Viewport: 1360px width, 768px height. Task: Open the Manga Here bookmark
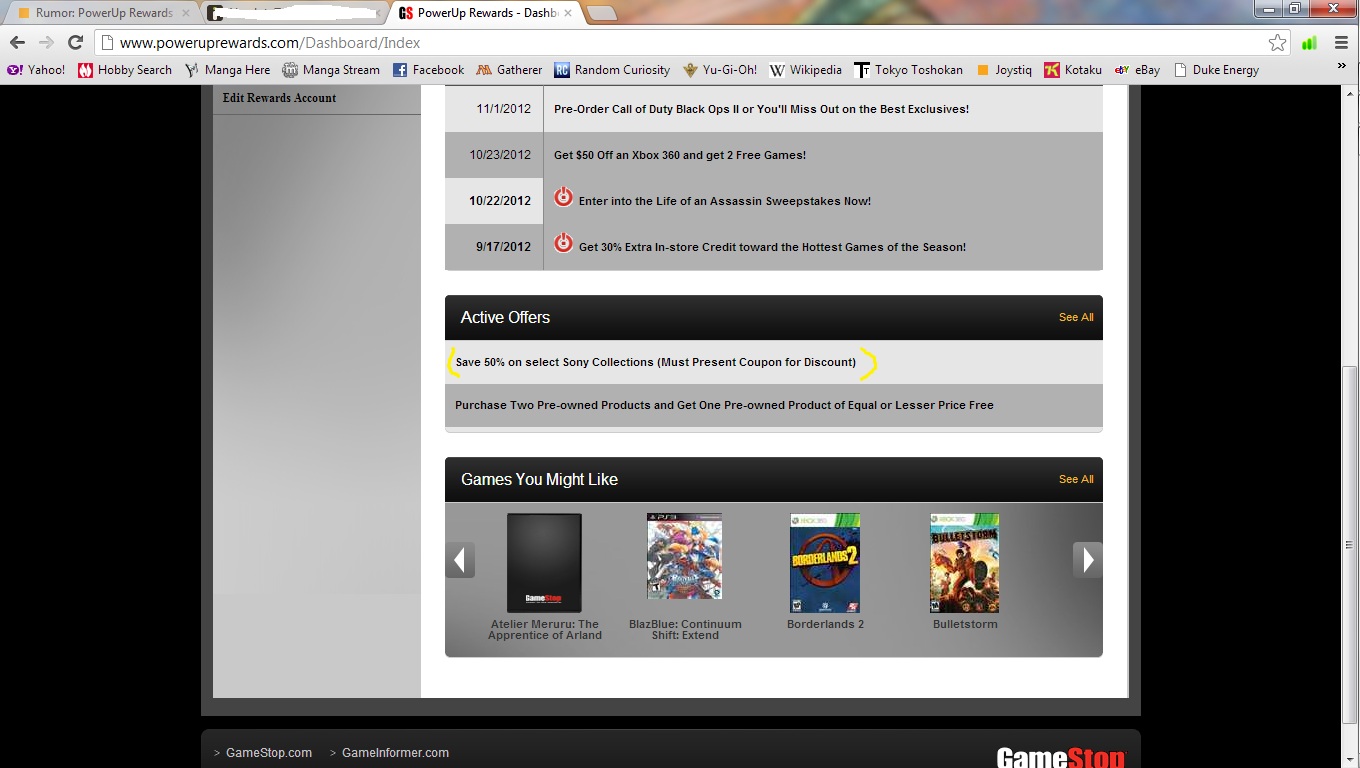227,70
